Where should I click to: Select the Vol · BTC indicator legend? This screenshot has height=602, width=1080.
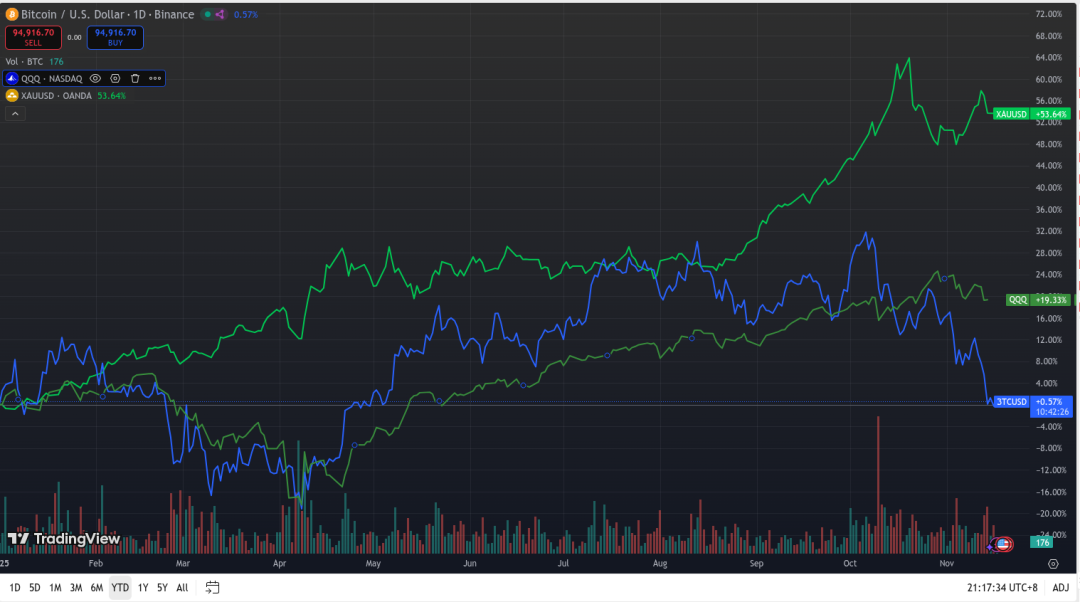[x=25, y=61]
